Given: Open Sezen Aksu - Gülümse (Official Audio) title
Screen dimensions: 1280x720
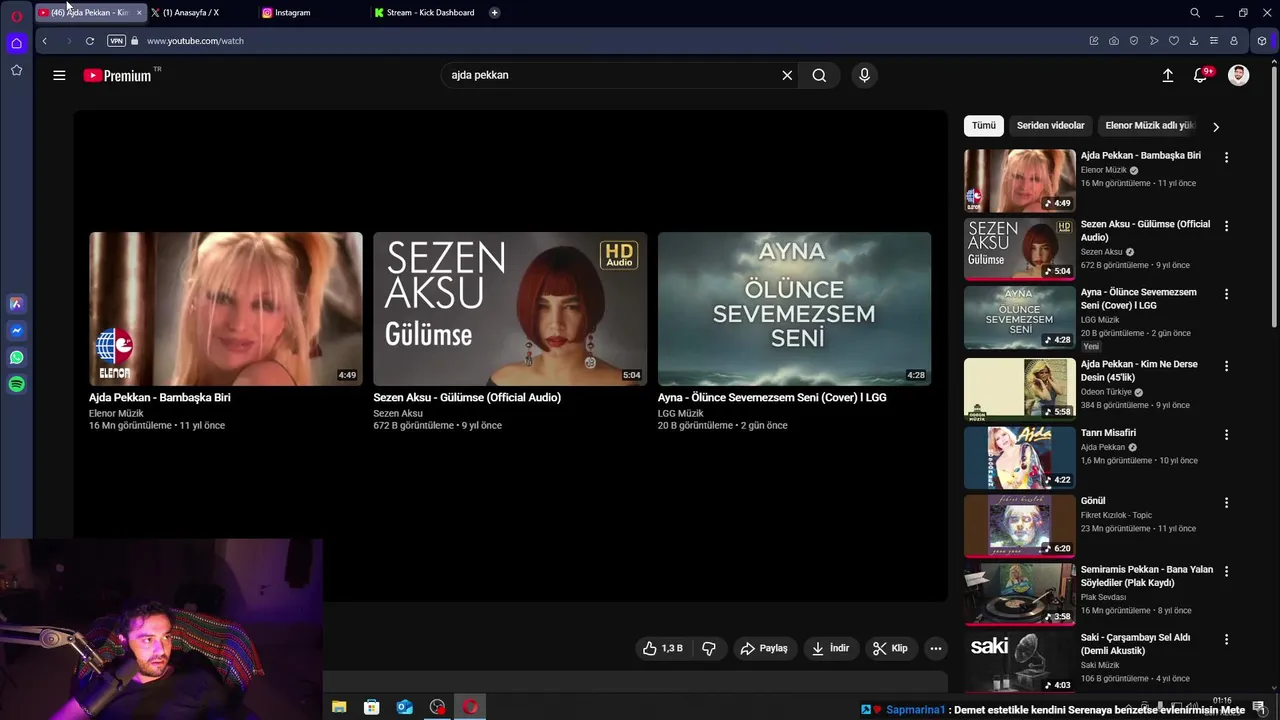Looking at the screenshot, I should click(x=467, y=397).
